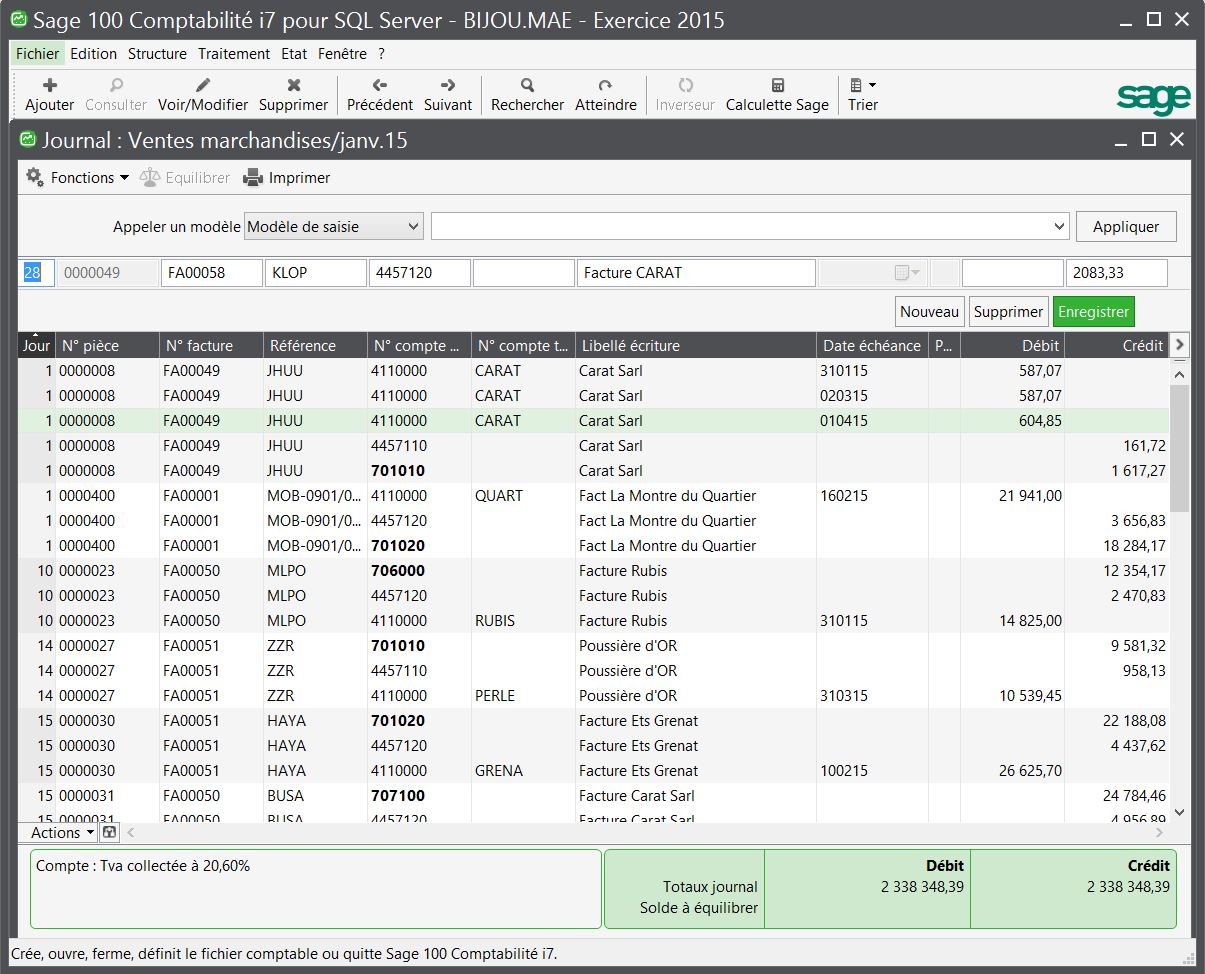Click the journal window title icon
The image size is (1205, 974).
point(28,140)
